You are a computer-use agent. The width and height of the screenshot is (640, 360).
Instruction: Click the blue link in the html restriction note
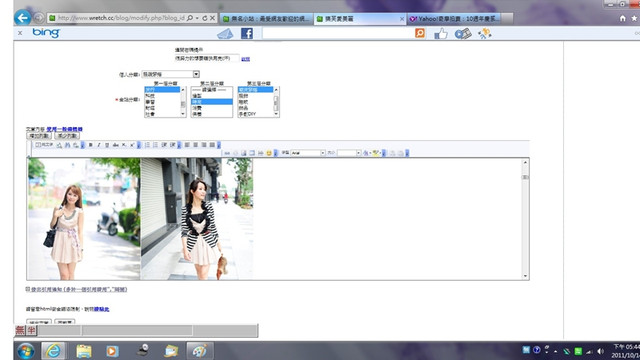point(102,309)
